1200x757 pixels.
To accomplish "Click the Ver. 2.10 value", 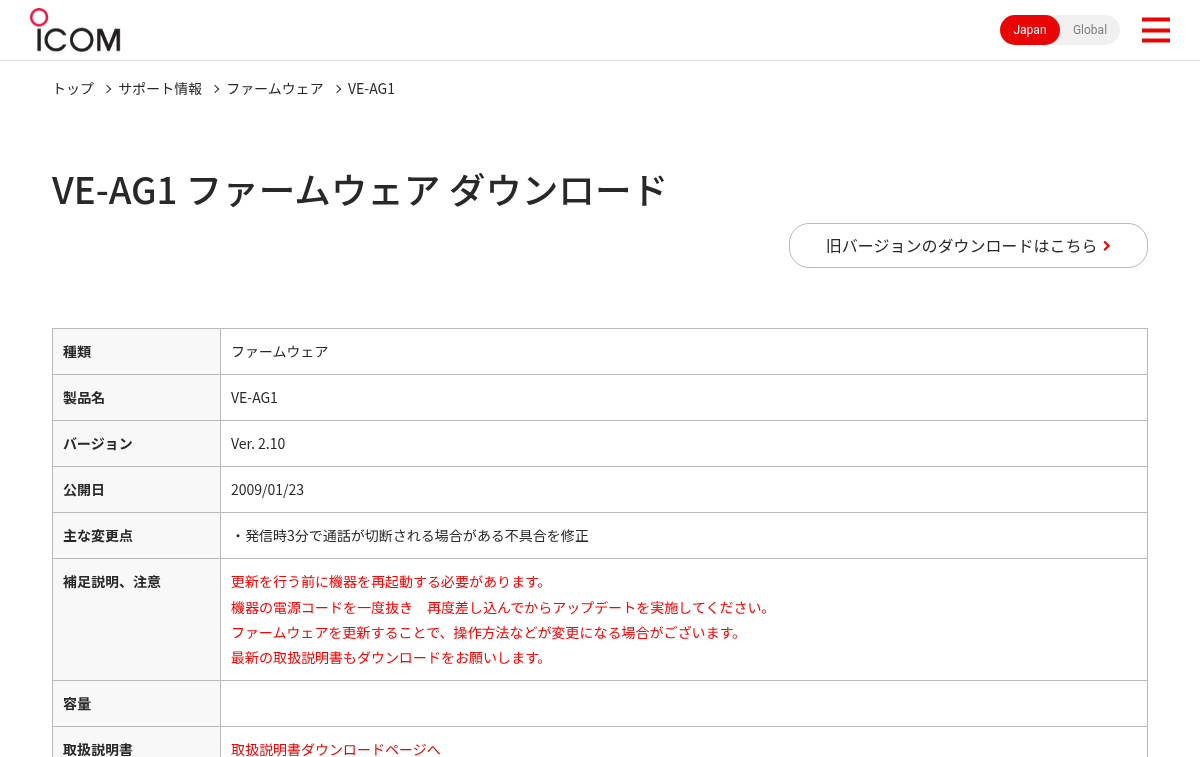I will (258, 443).
